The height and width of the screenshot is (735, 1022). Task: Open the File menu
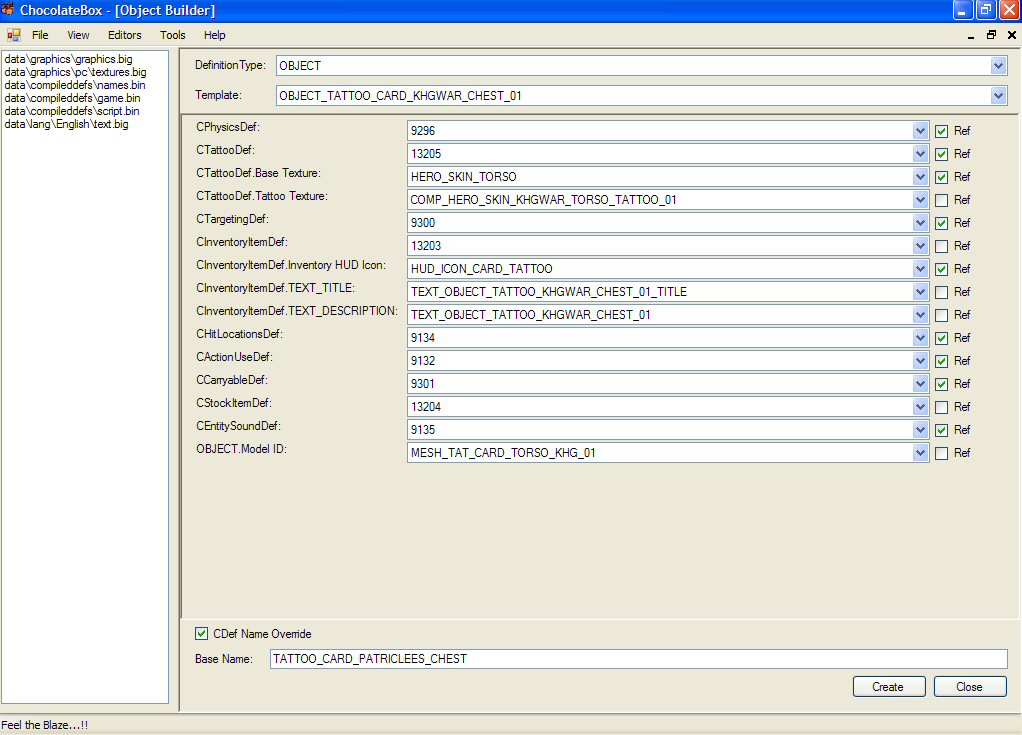pyautogui.click(x=40, y=35)
